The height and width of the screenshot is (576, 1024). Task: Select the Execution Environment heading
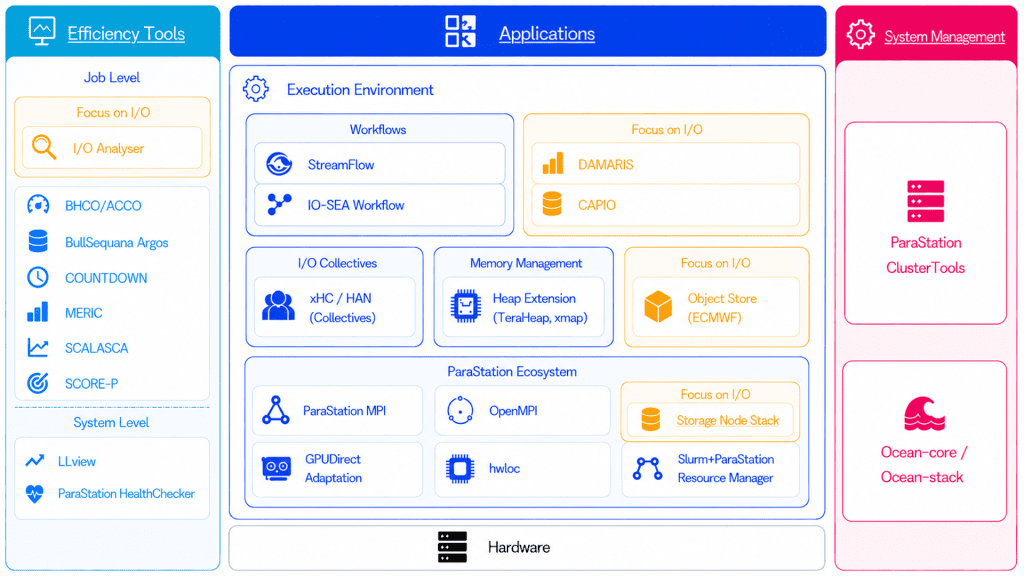360,89
